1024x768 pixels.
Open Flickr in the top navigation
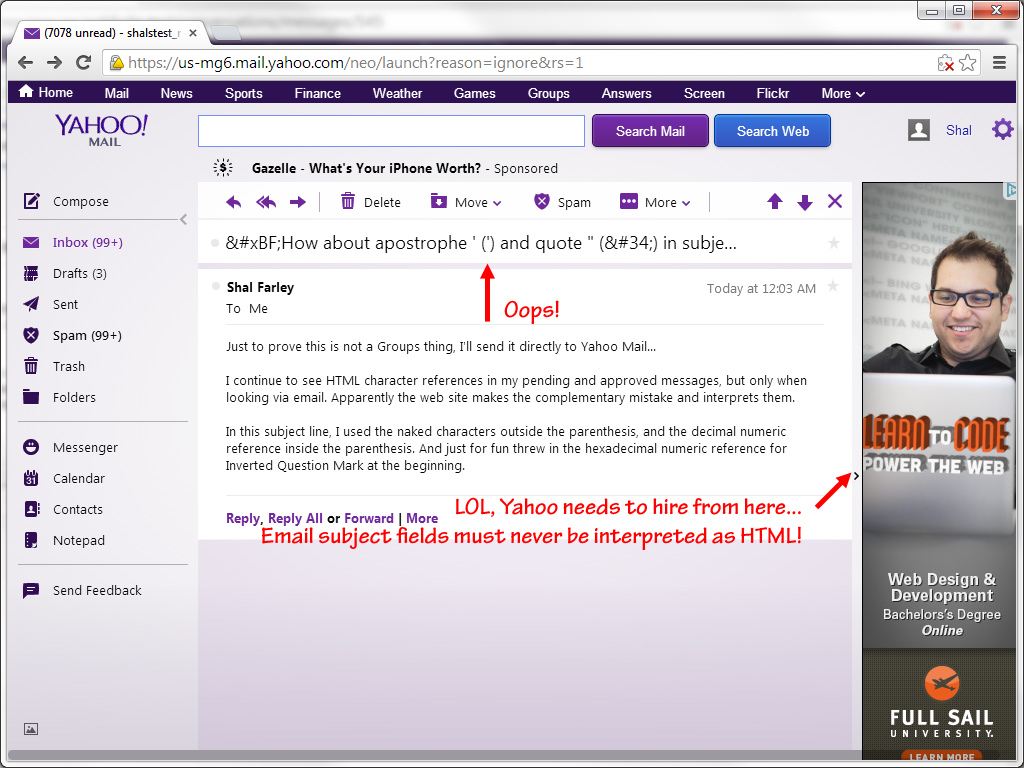[x=773, y=93]
